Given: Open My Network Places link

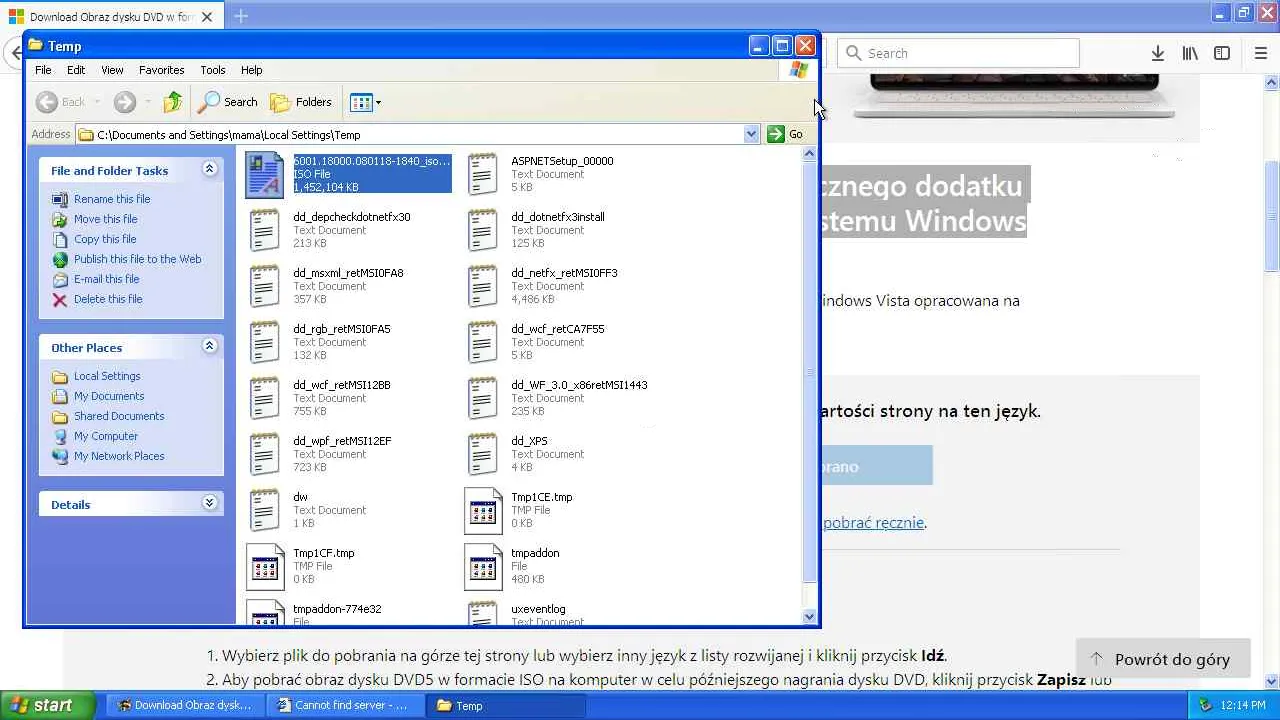Looking at the screenshot, I should point(119,456).
